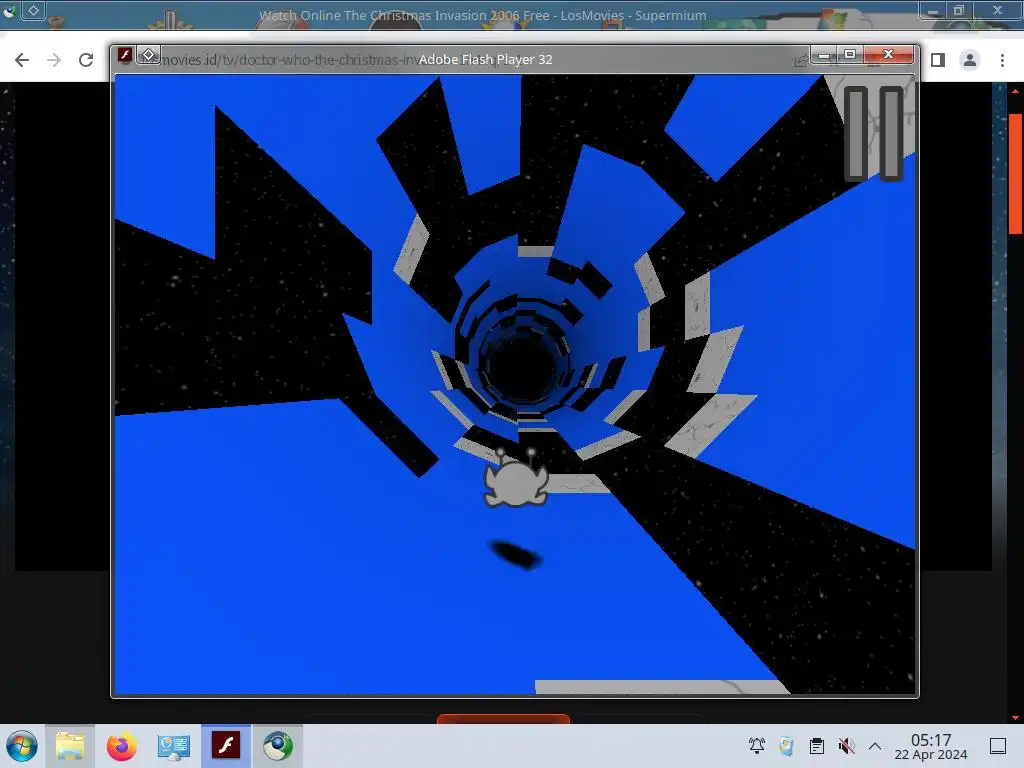Launch Firefox from the taskbar
The height and width of the screenshot is (768, 1024).
[121, 746]
